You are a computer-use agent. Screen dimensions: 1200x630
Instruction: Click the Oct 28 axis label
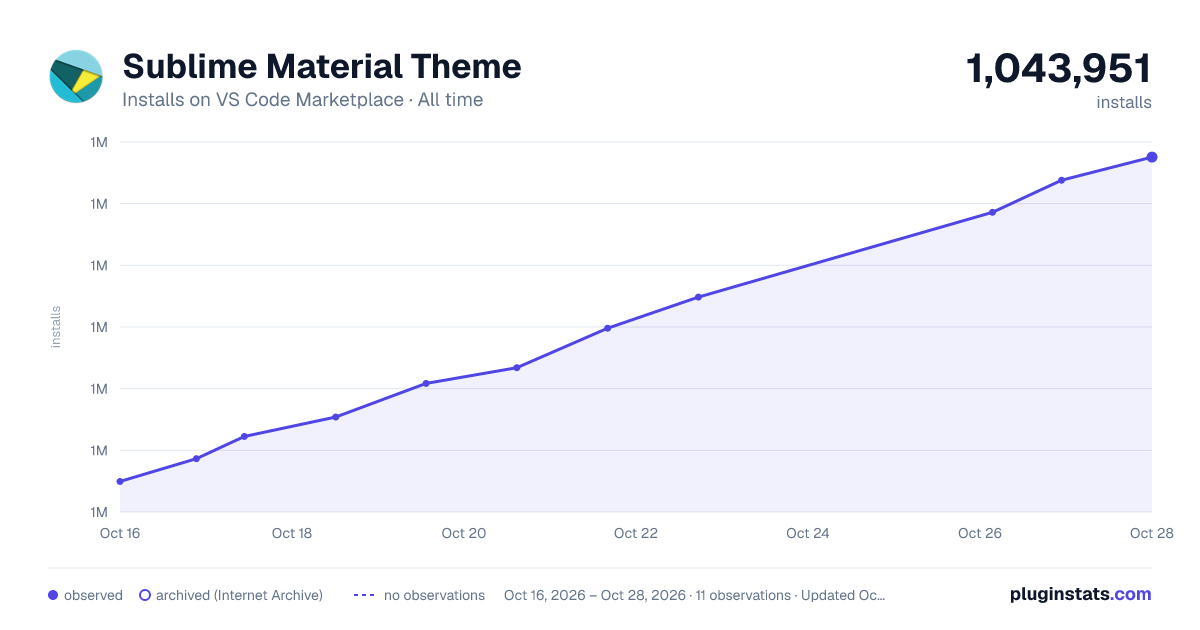pos(1150,533)
